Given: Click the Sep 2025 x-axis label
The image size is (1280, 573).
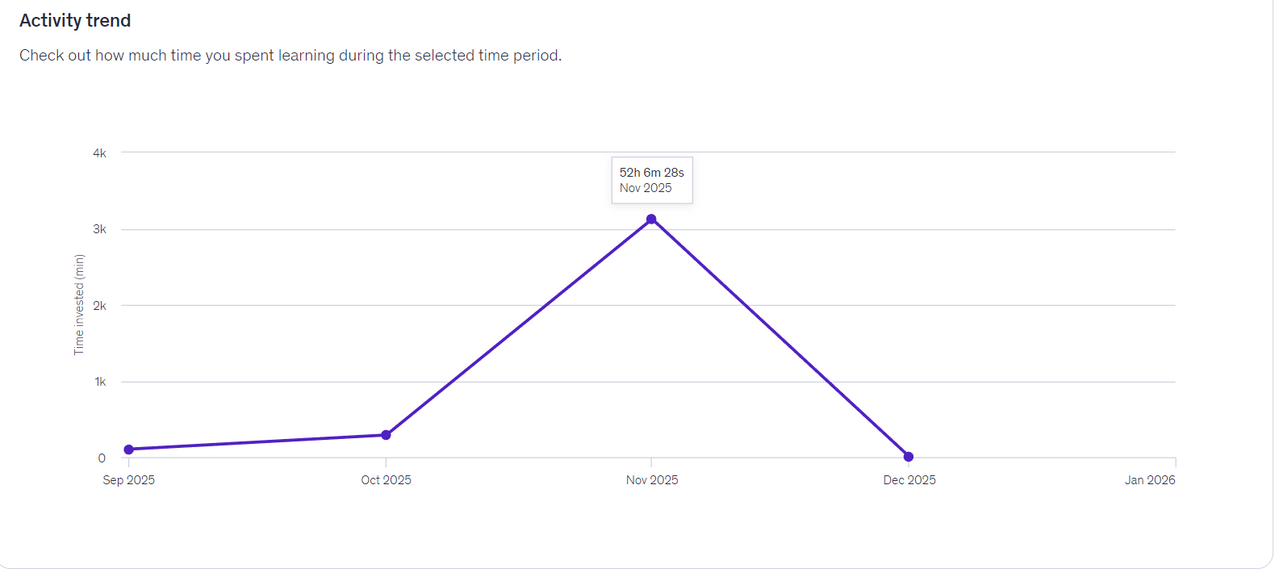Looking at the screenshot, I should [129, 480].
